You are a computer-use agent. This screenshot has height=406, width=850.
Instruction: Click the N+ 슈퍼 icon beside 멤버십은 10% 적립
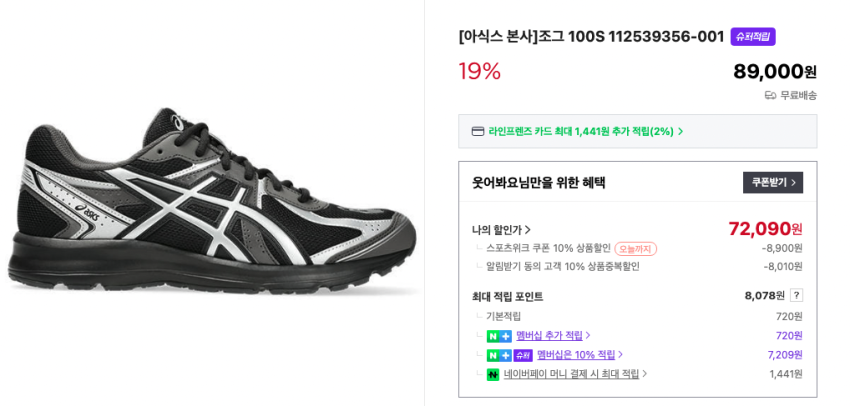(509, 355)
